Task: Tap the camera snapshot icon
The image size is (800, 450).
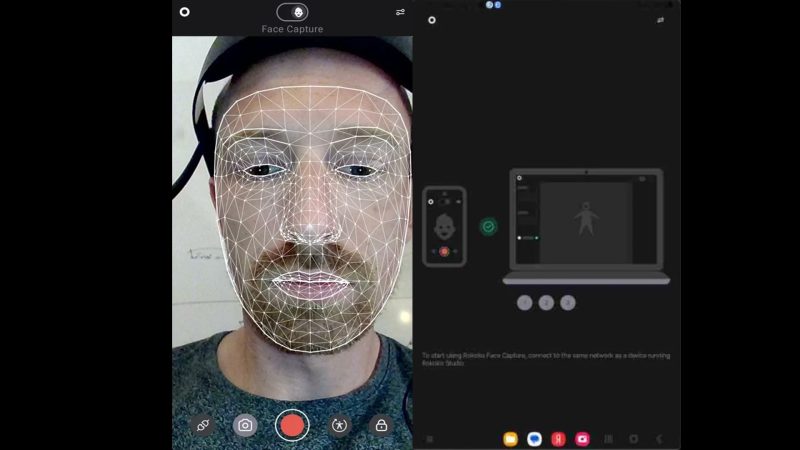Action: pos(245,425)
